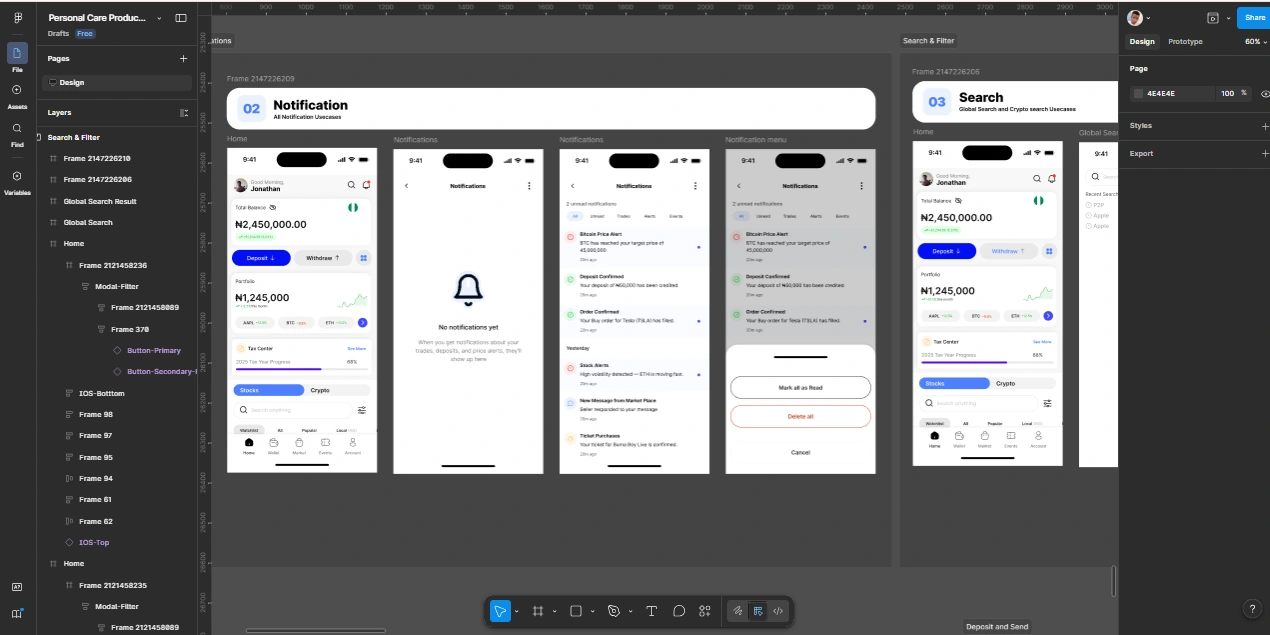
Task: Open the Move tool options chevron
Action: 516,611
